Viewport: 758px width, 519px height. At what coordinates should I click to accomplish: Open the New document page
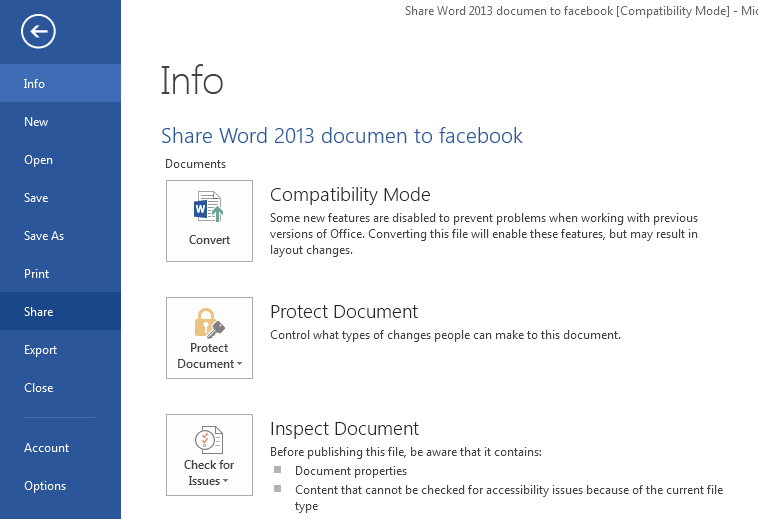(x=36, y=122)
